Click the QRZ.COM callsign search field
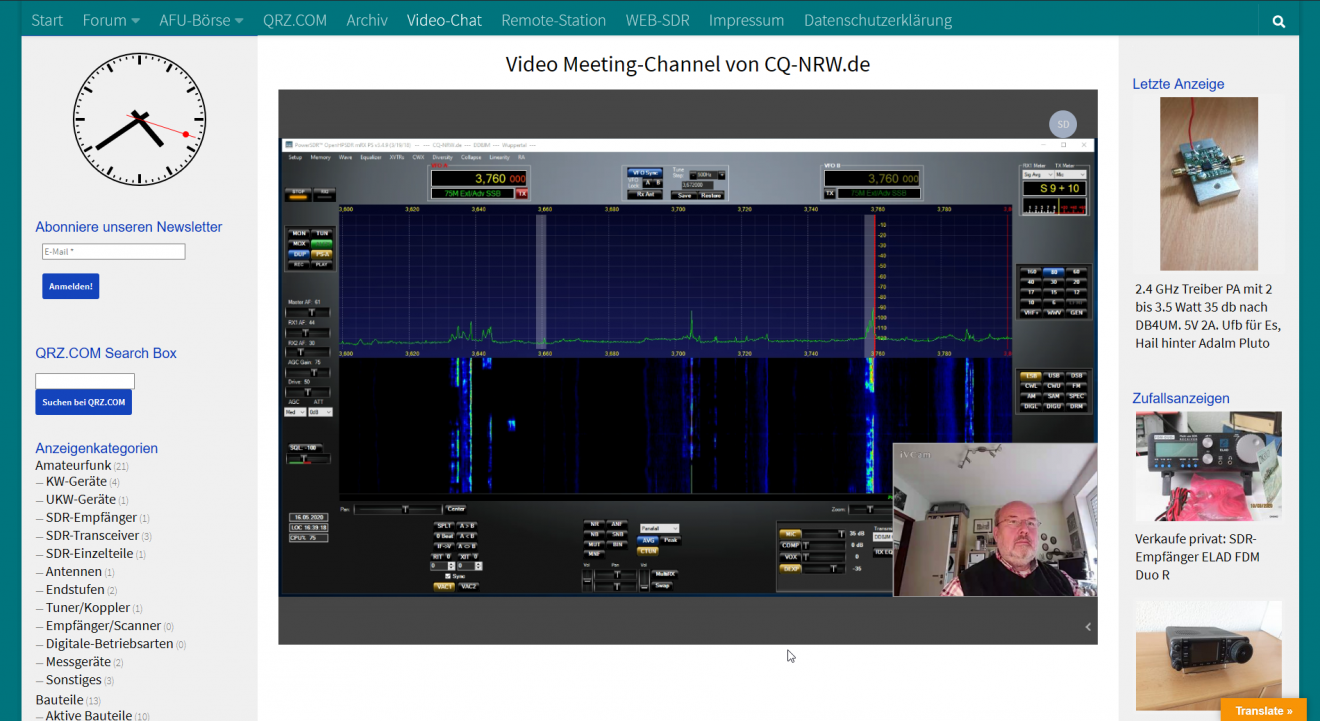This screenshot has width=1320, height=721. click(85, 381)
